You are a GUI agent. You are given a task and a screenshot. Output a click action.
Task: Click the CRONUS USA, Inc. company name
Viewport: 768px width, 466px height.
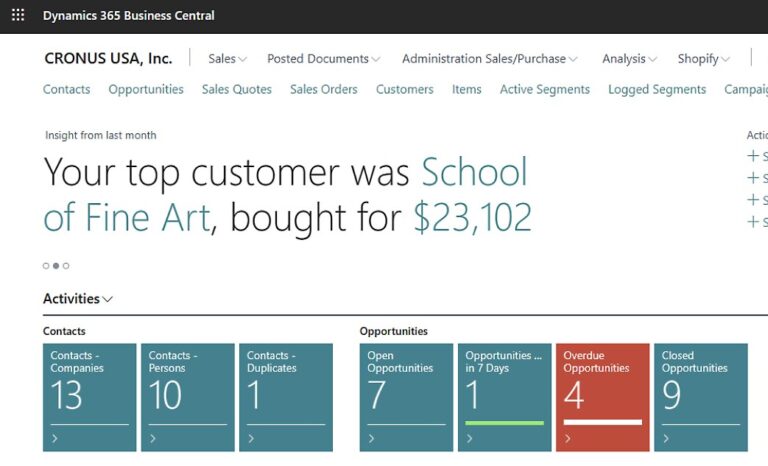coord(108,58)
